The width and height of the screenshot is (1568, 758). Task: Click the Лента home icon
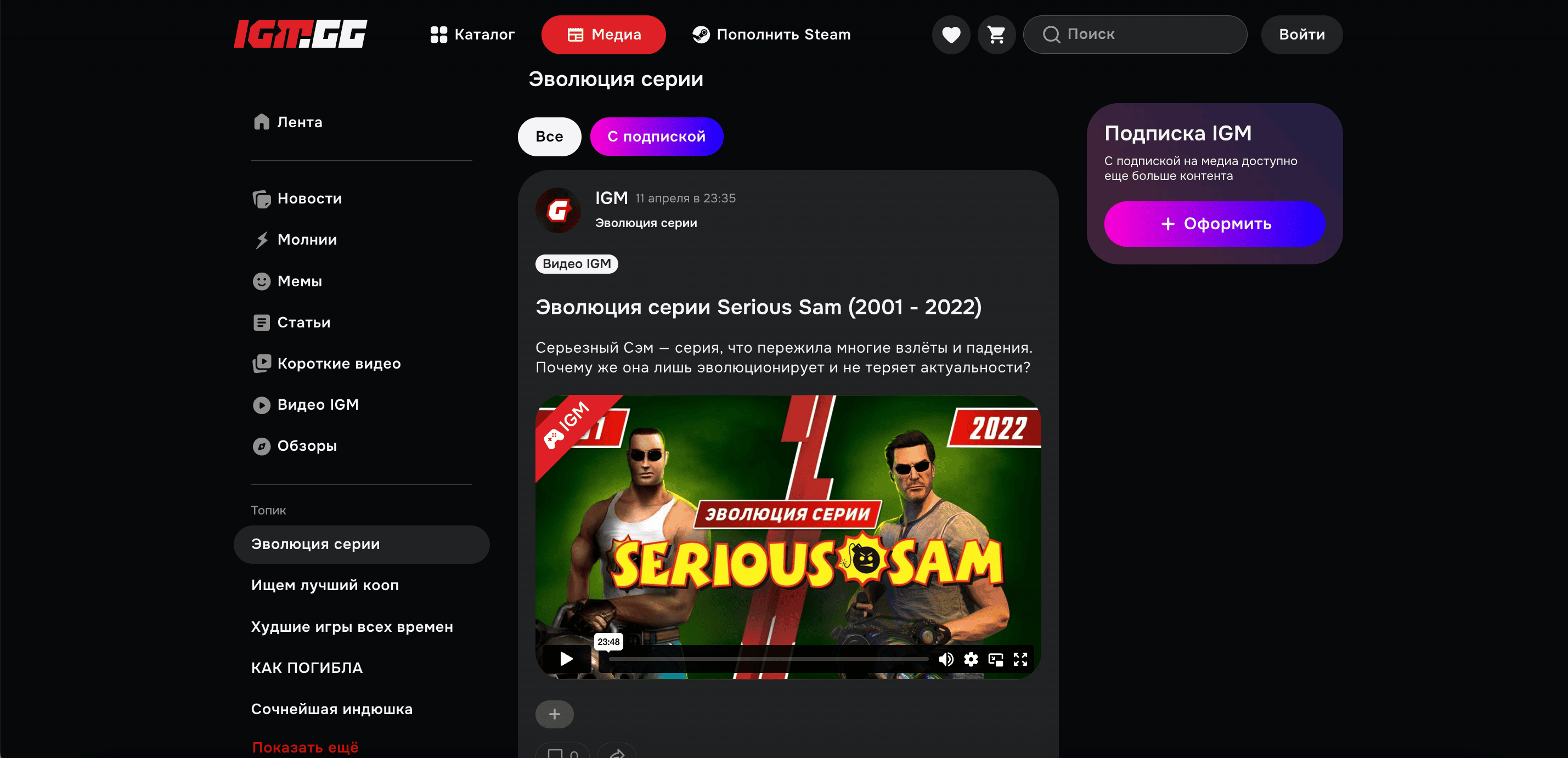pos(262,122)
